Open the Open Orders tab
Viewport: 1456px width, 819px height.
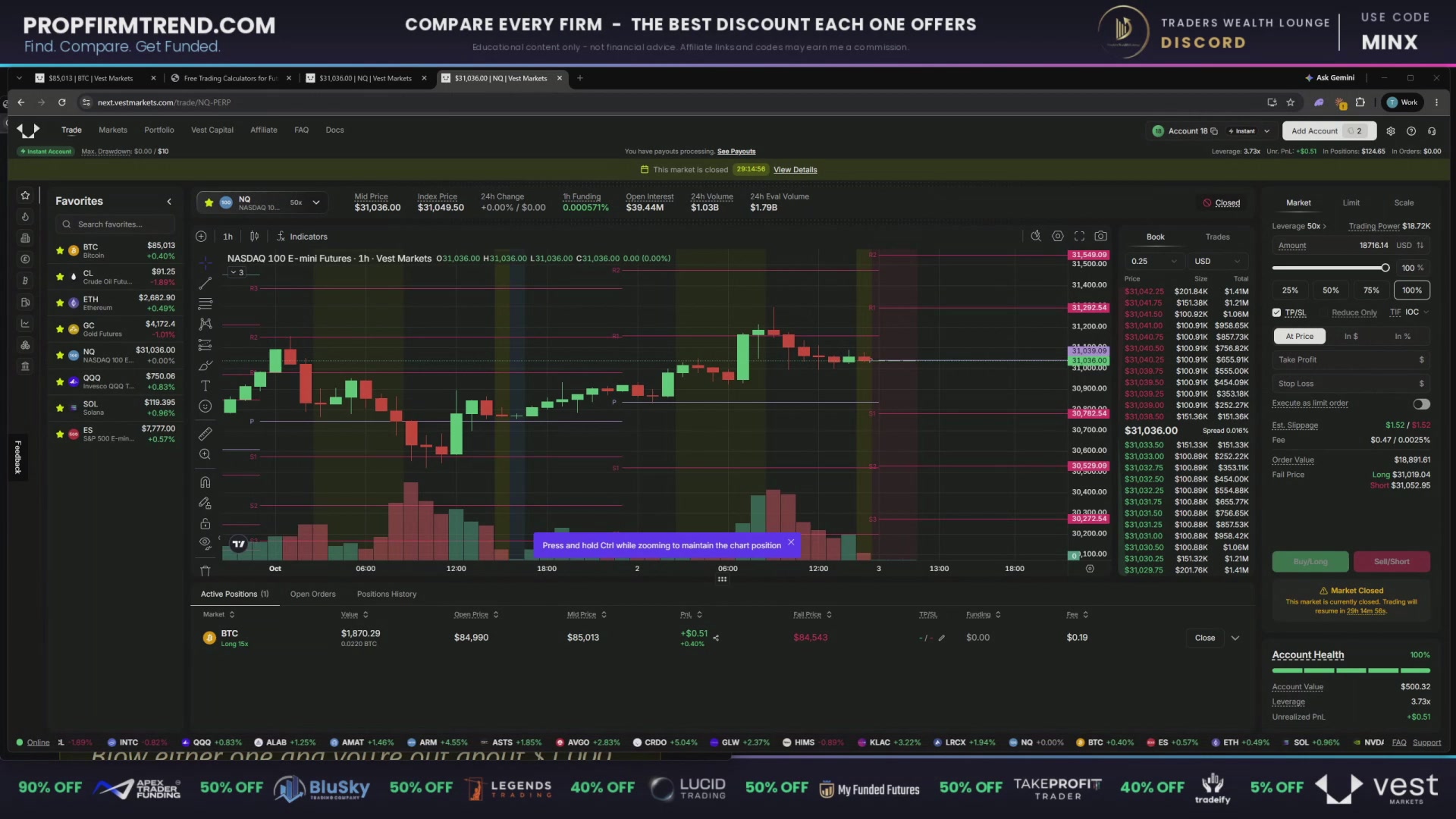click(312, 594)
